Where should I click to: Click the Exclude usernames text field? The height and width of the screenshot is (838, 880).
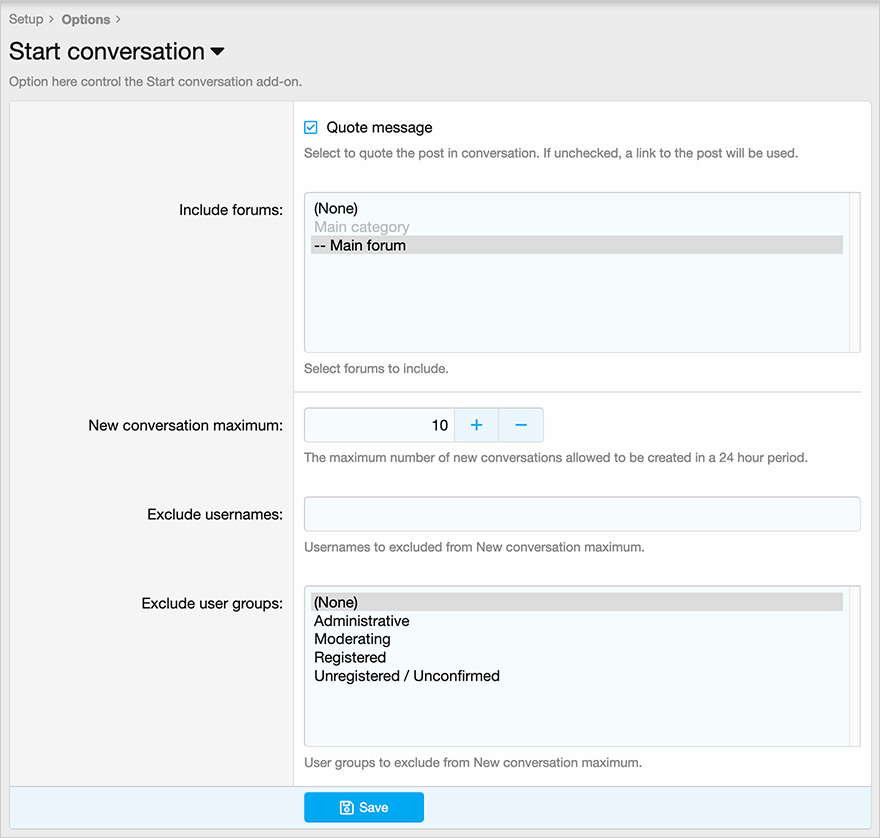[582, 514]
